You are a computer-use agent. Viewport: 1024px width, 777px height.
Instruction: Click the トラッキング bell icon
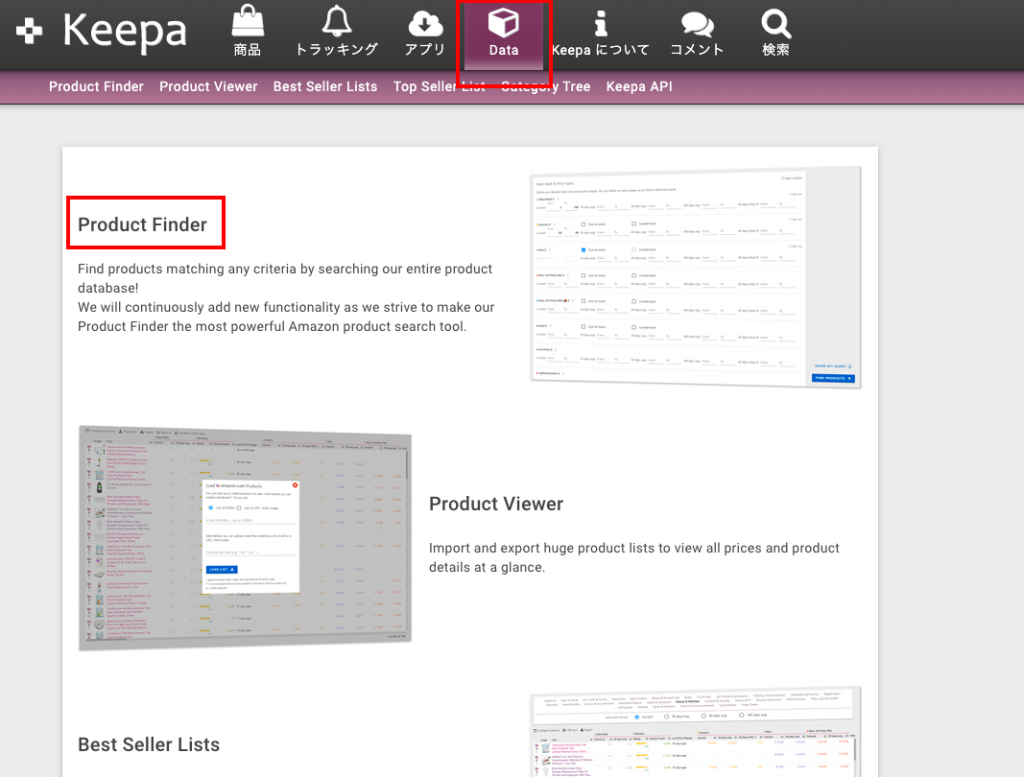click(337, 22)
